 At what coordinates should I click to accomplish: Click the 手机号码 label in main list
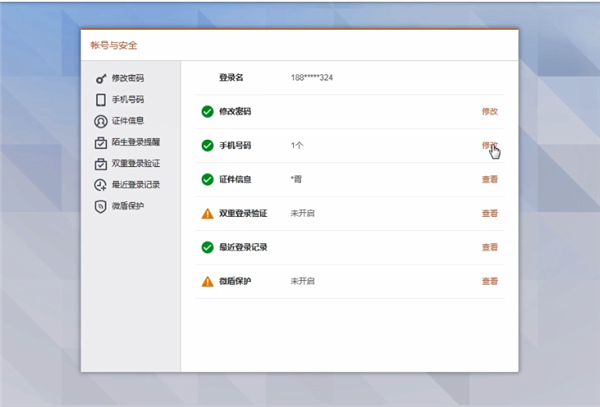[x=235, y=145]
